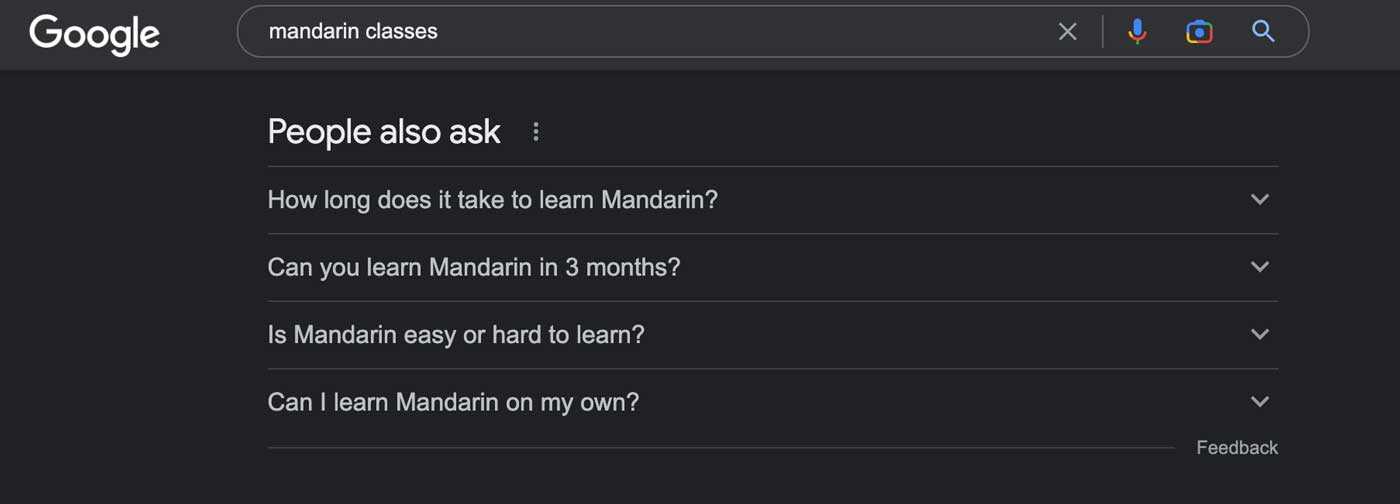Expand chevron for 'Mandarin on my own' question
Image resolution: width=1400 pixels, height=504 pixels.
pos(1260,402)
